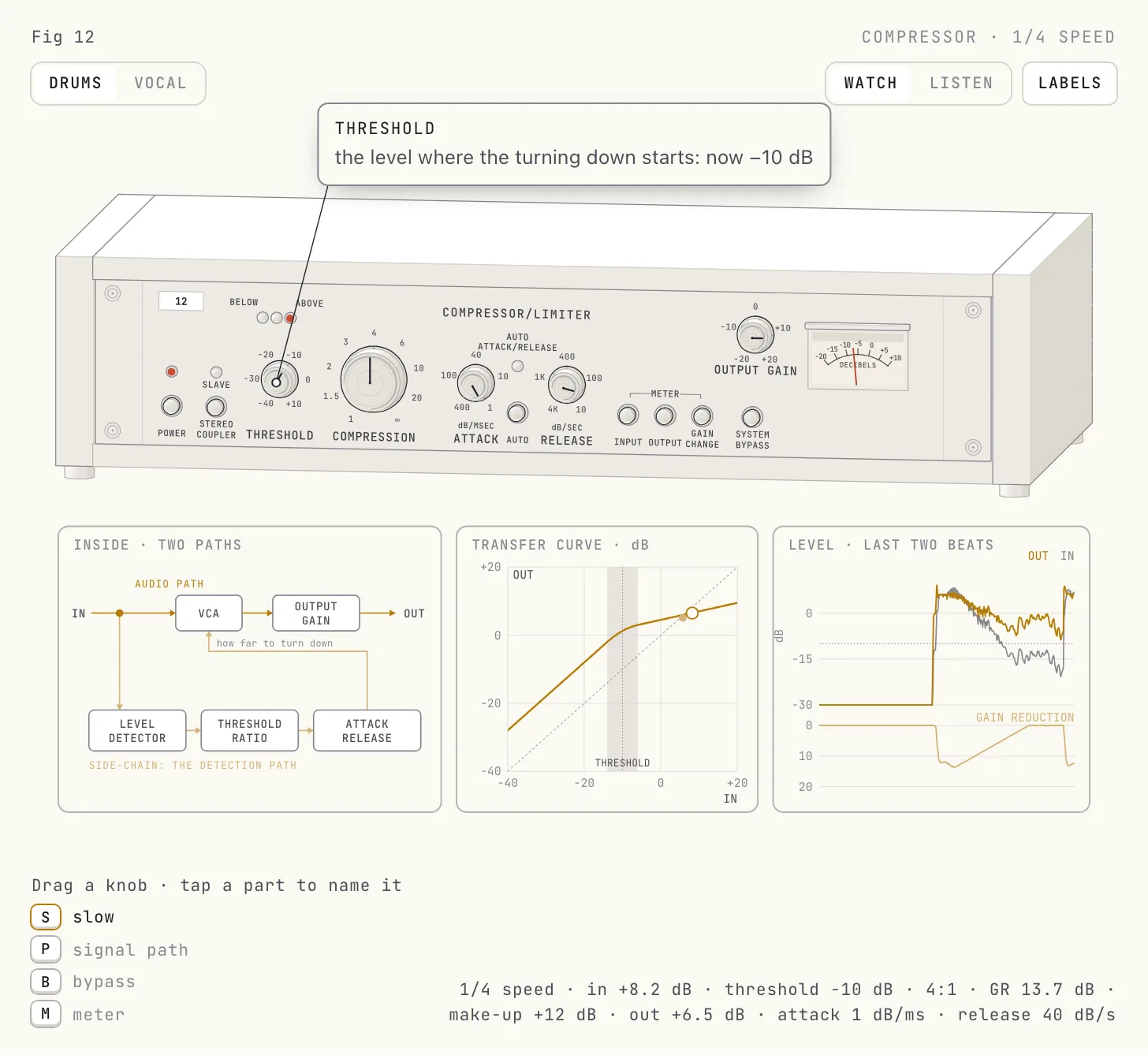
Task: Click the AUTO ATTACK/RELEASE indicator light
Action: [x=517, y=367]
